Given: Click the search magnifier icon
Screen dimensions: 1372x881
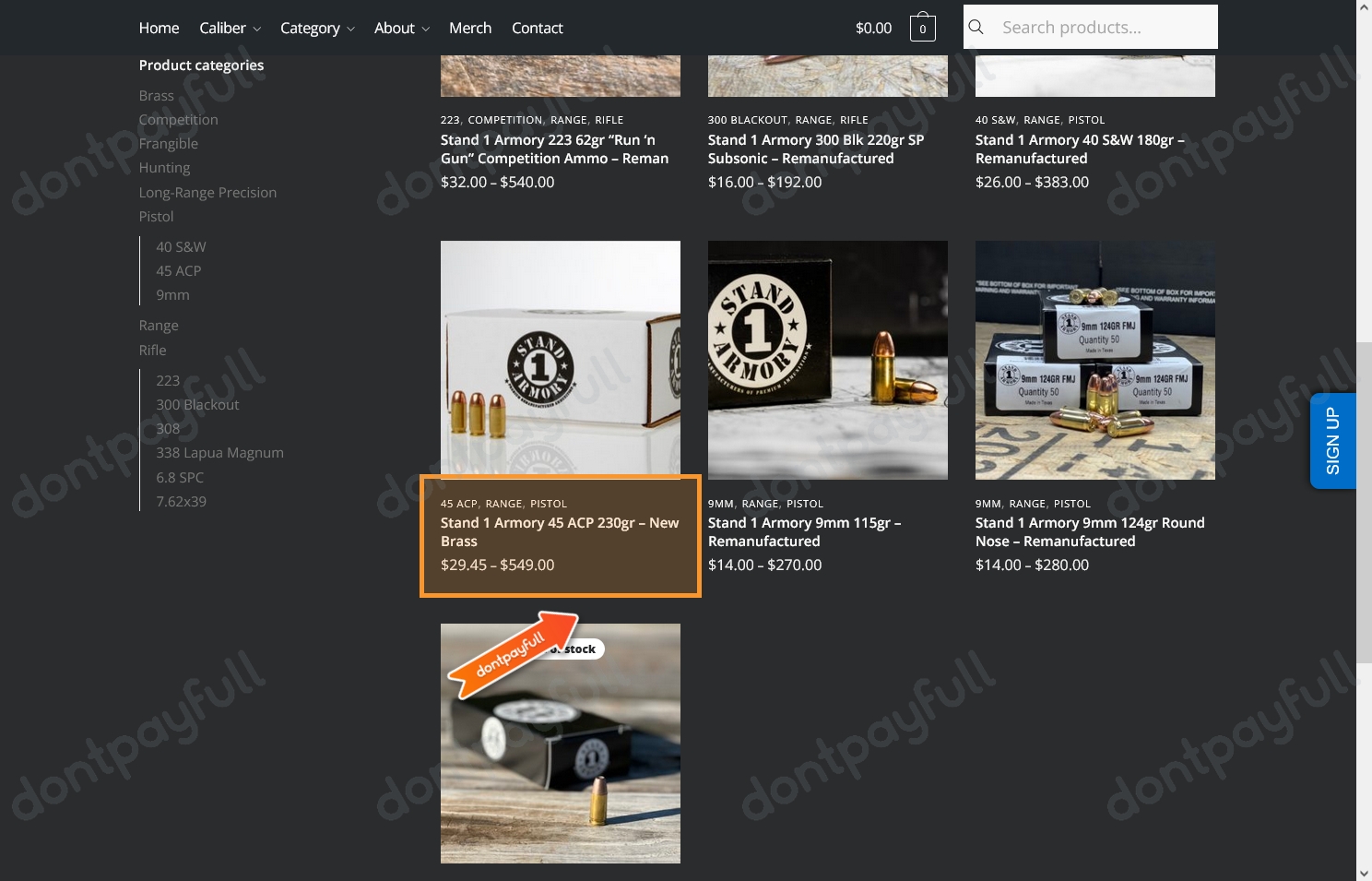Looking at the screenshot, I should click(x=976, y=27).
